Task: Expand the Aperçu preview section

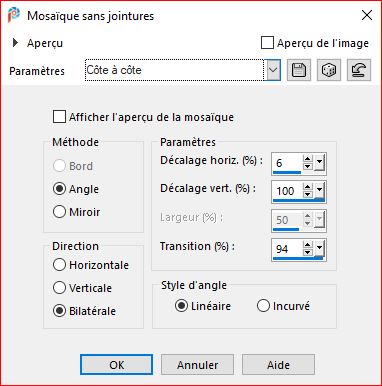Action: click(x=15, y=43)
